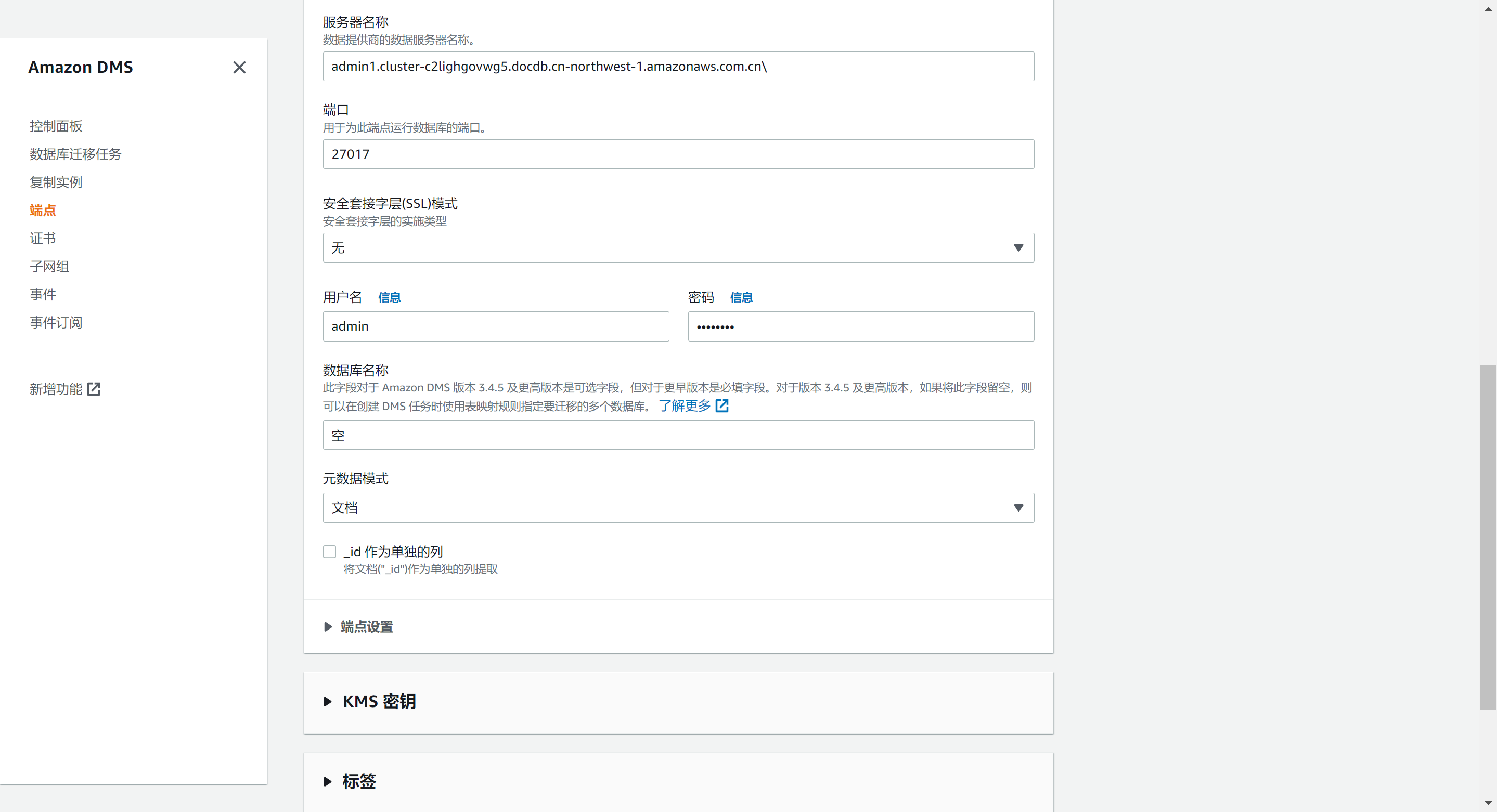Image resolution: width=1497 pixels, height=812 pixels.
Task: Click the 数据库名称 input field
Action: pyautogui.click(x=678, y=435)
